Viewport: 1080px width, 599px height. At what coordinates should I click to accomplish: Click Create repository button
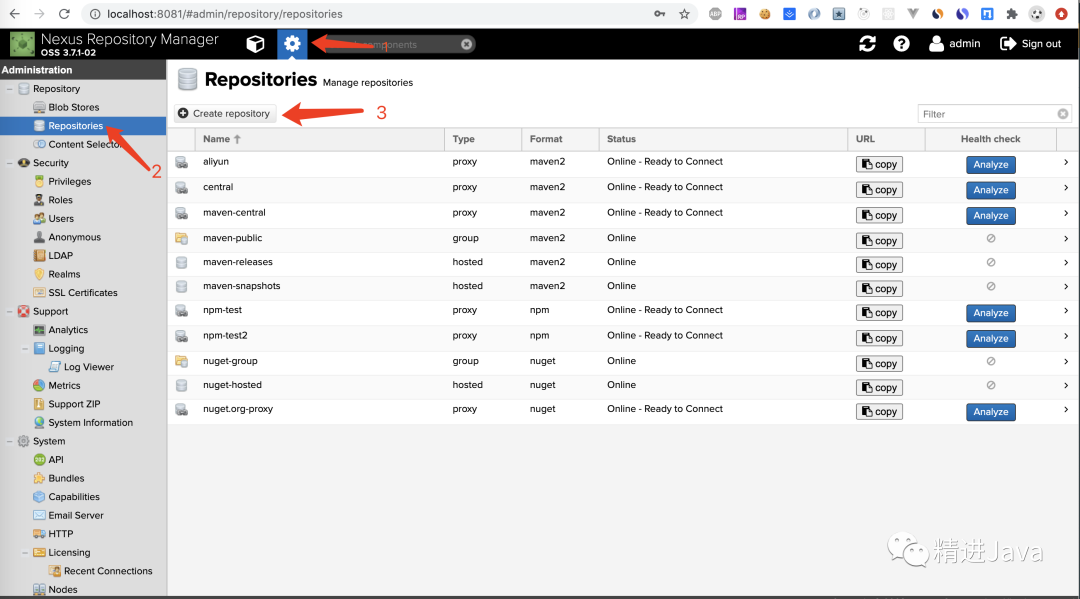[x=225, y=114]
